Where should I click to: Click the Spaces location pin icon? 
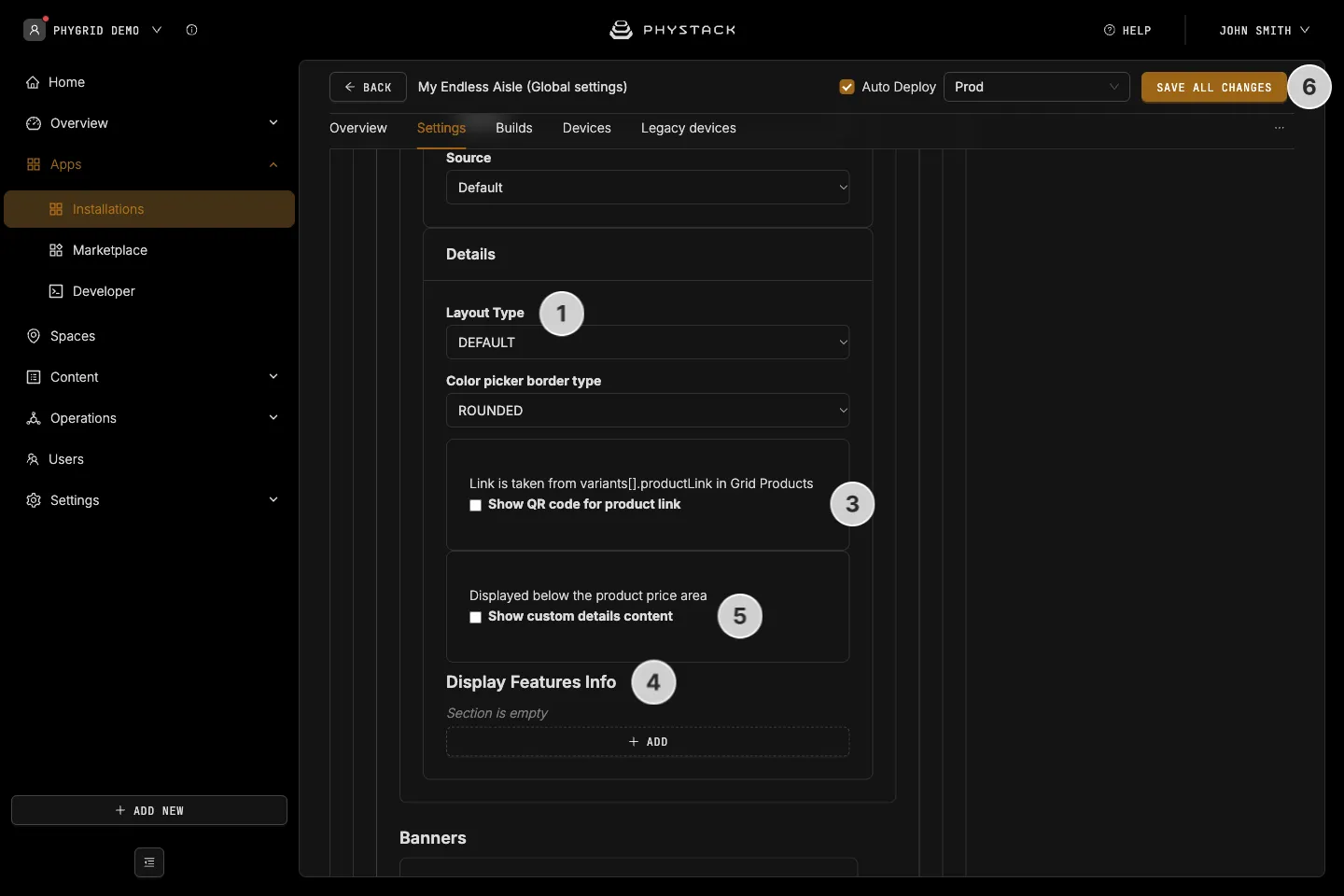click(x=34, y=336)
